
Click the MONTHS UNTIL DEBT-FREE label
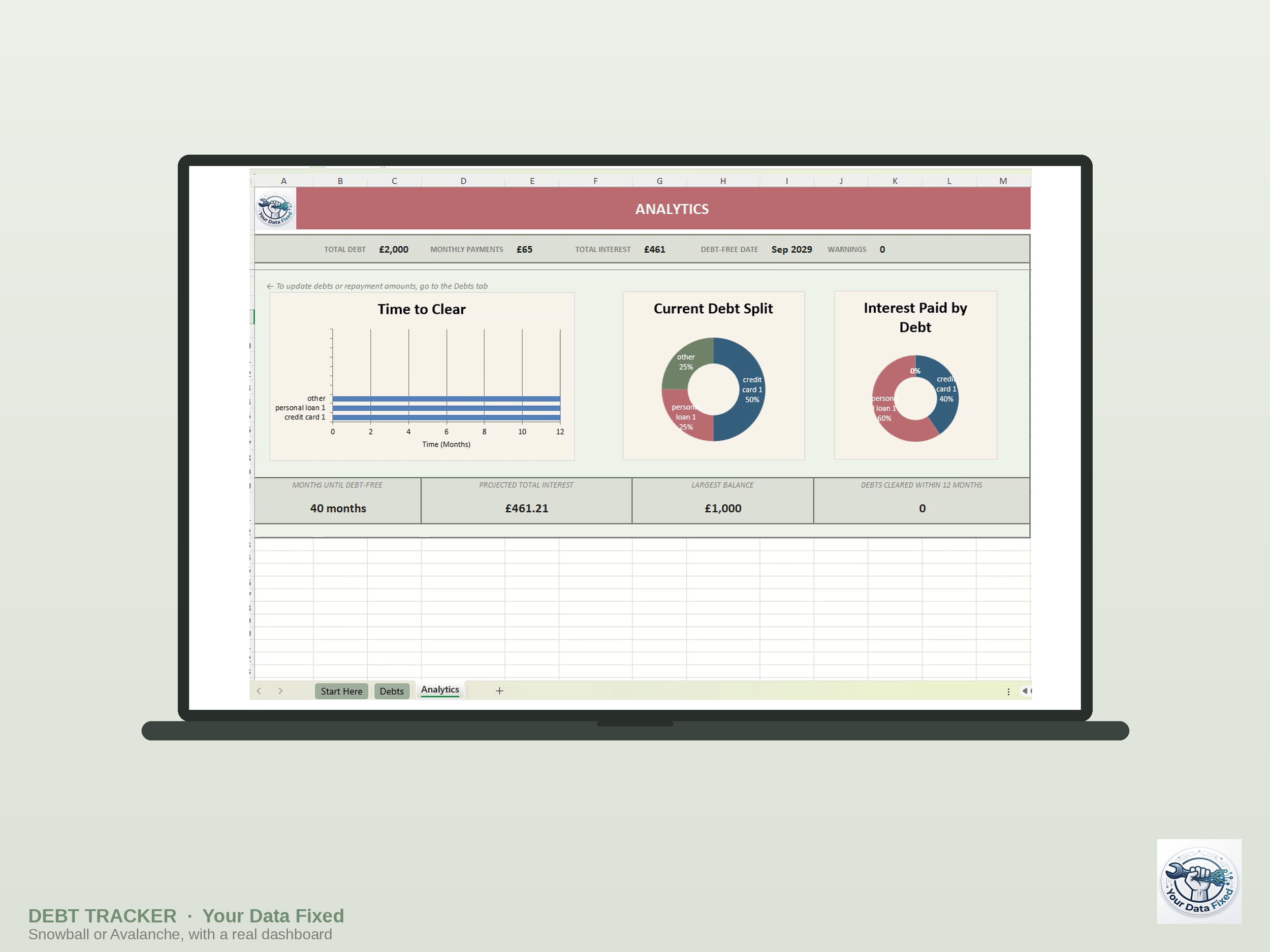point(338,485)
